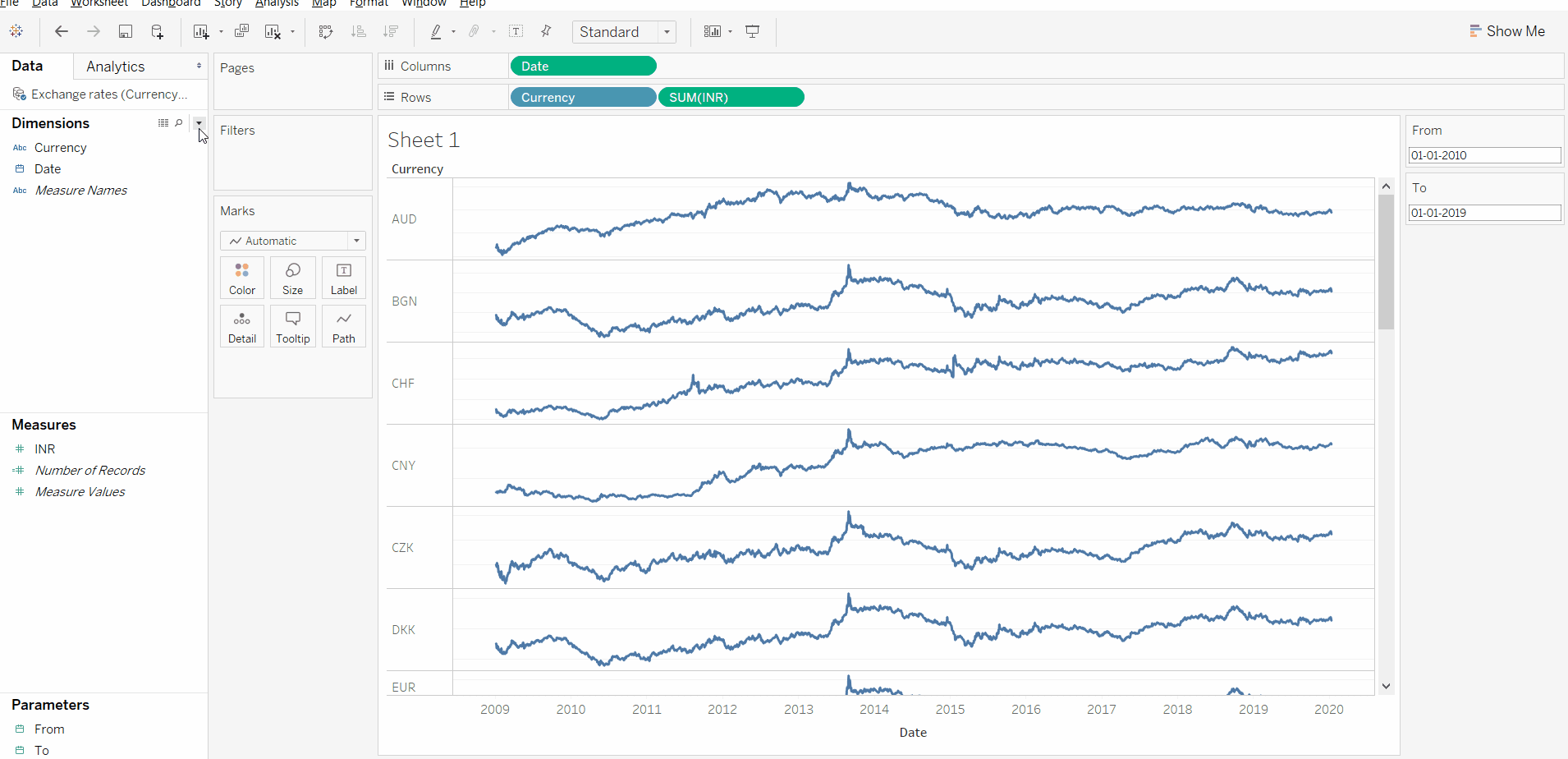Click the Size button in Marks card
Image resolution: width=1568 pixels, height=759 pixels.
pos(293,278)
